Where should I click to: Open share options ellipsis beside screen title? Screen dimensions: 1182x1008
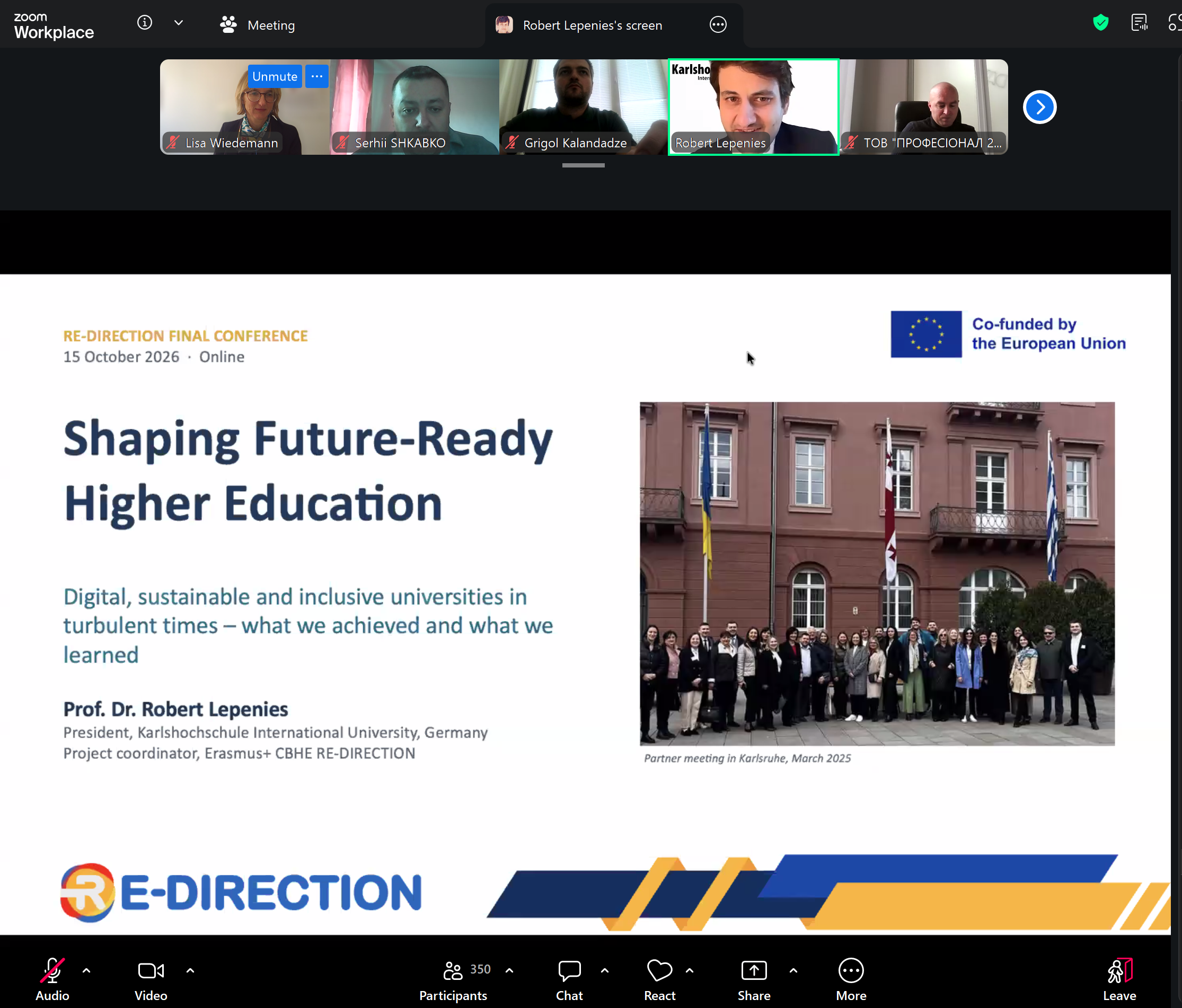(x=718, y=24)
